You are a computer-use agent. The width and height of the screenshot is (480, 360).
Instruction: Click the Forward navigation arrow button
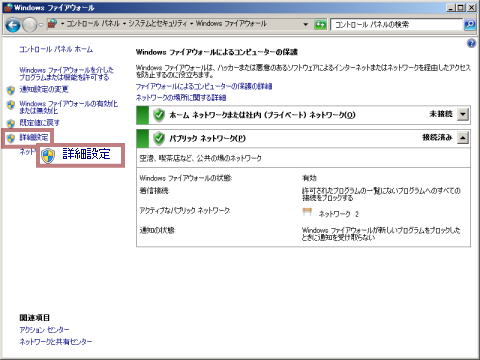pyautogui.click(x=30, y=25)
